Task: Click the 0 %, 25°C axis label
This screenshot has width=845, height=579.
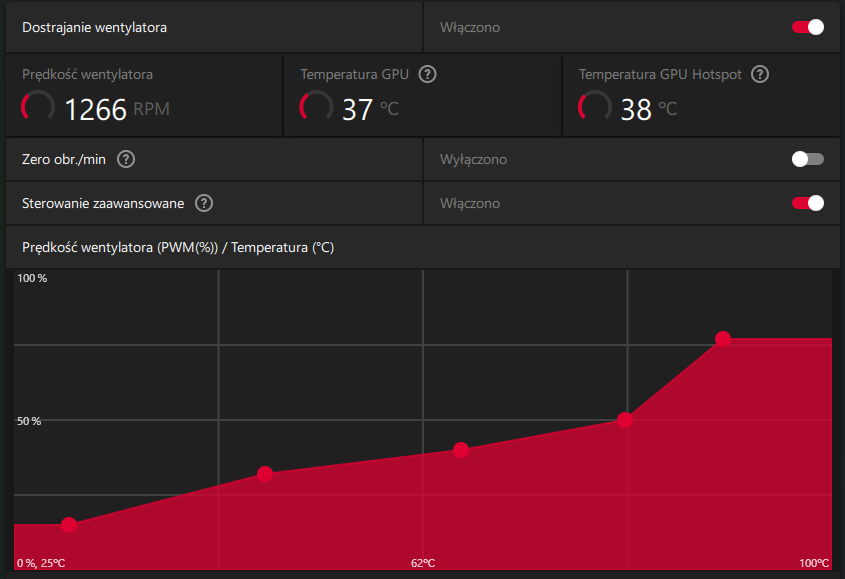Action: point(41,563)
